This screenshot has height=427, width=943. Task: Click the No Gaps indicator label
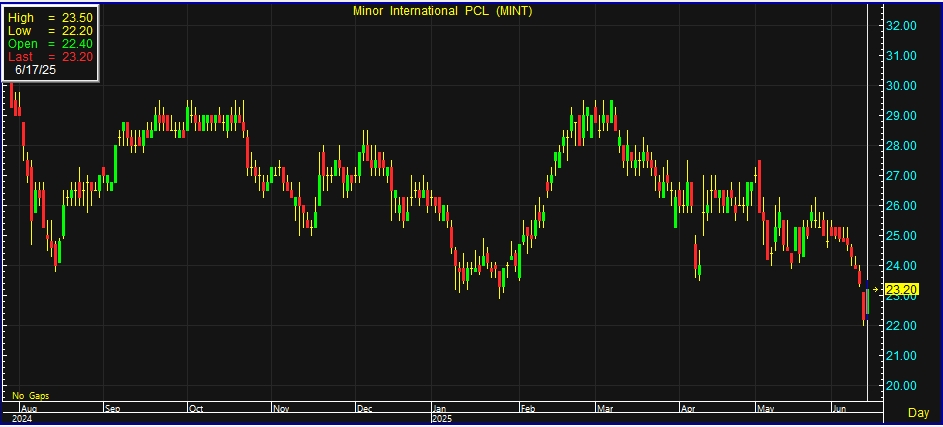pos(29,396)
